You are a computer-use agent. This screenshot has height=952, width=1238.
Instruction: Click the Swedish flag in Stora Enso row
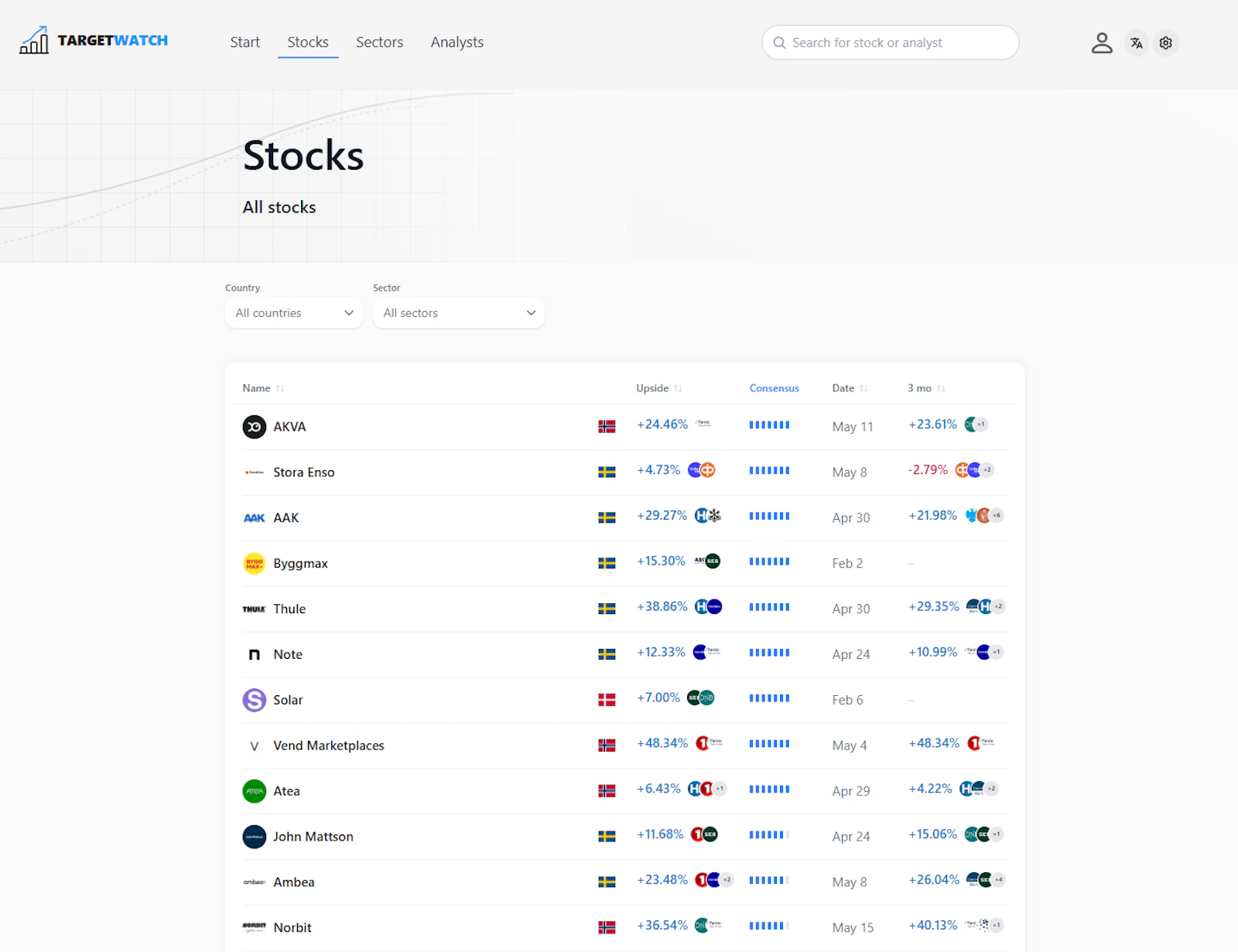click(607, 473)
